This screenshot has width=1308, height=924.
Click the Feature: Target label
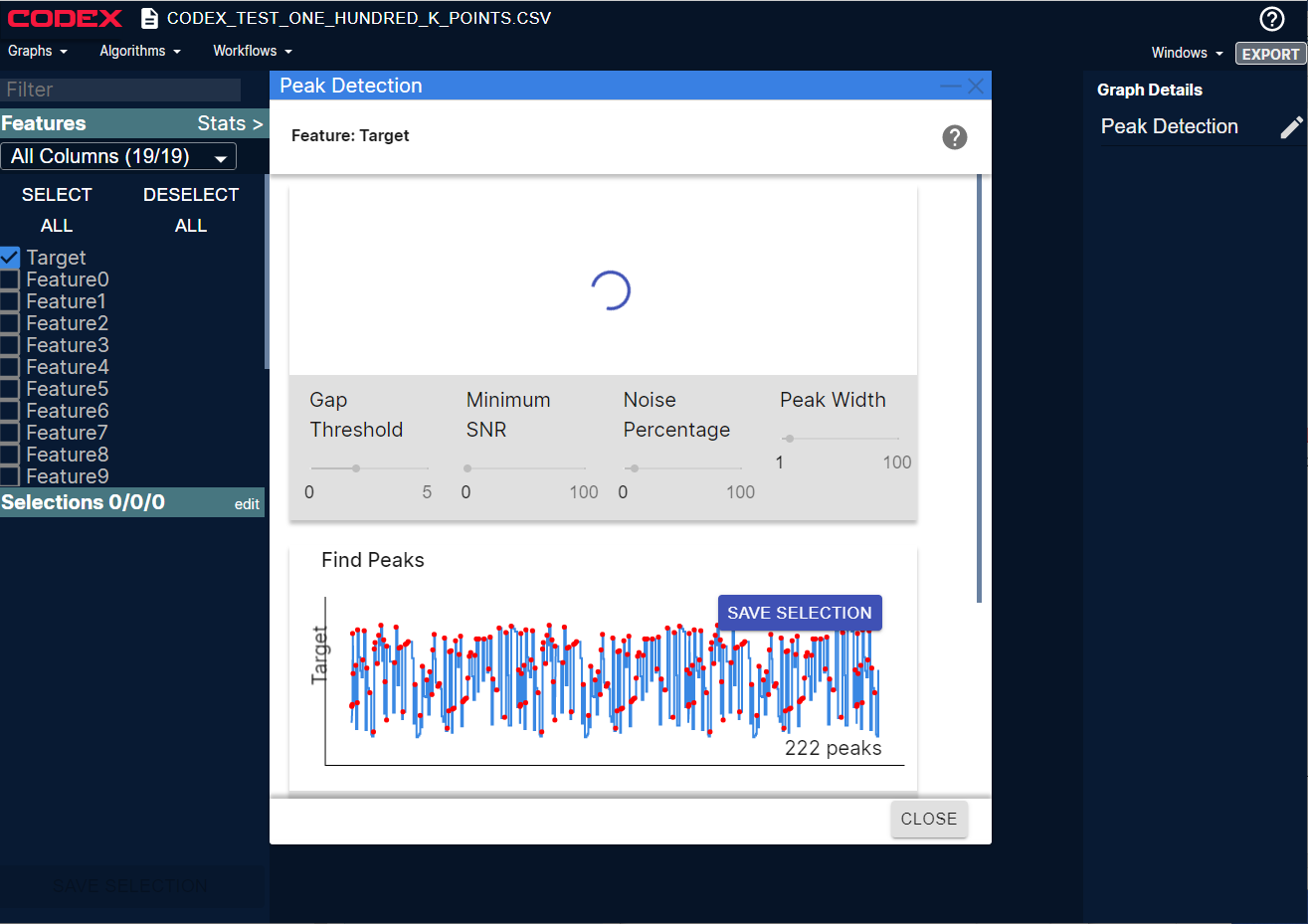click(x=350, y=135)
